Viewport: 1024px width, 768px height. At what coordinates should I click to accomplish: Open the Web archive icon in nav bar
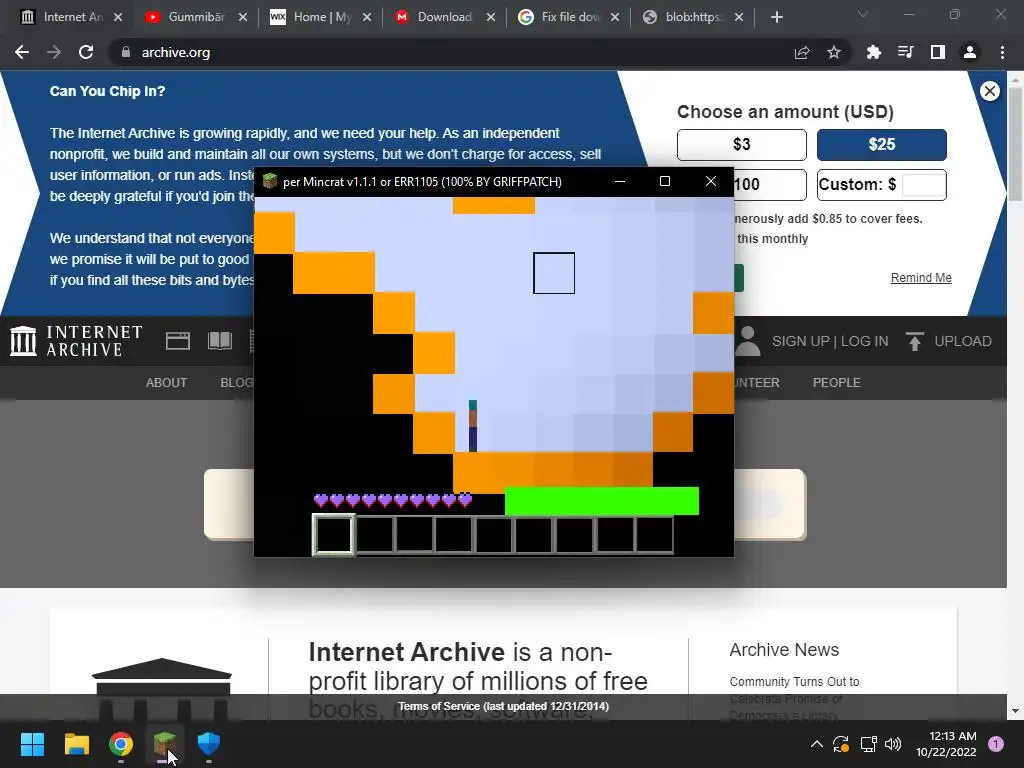point(178,341)
